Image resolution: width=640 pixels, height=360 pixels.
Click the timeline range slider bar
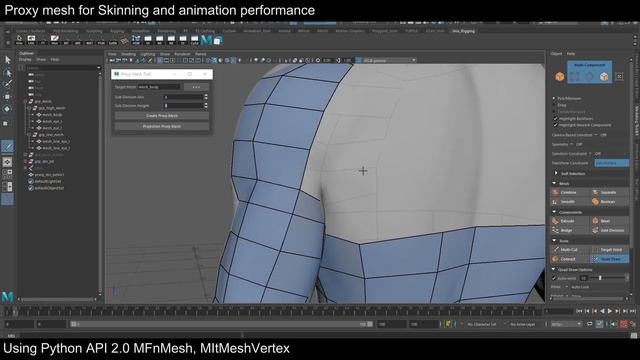click(x=222, y=324)
